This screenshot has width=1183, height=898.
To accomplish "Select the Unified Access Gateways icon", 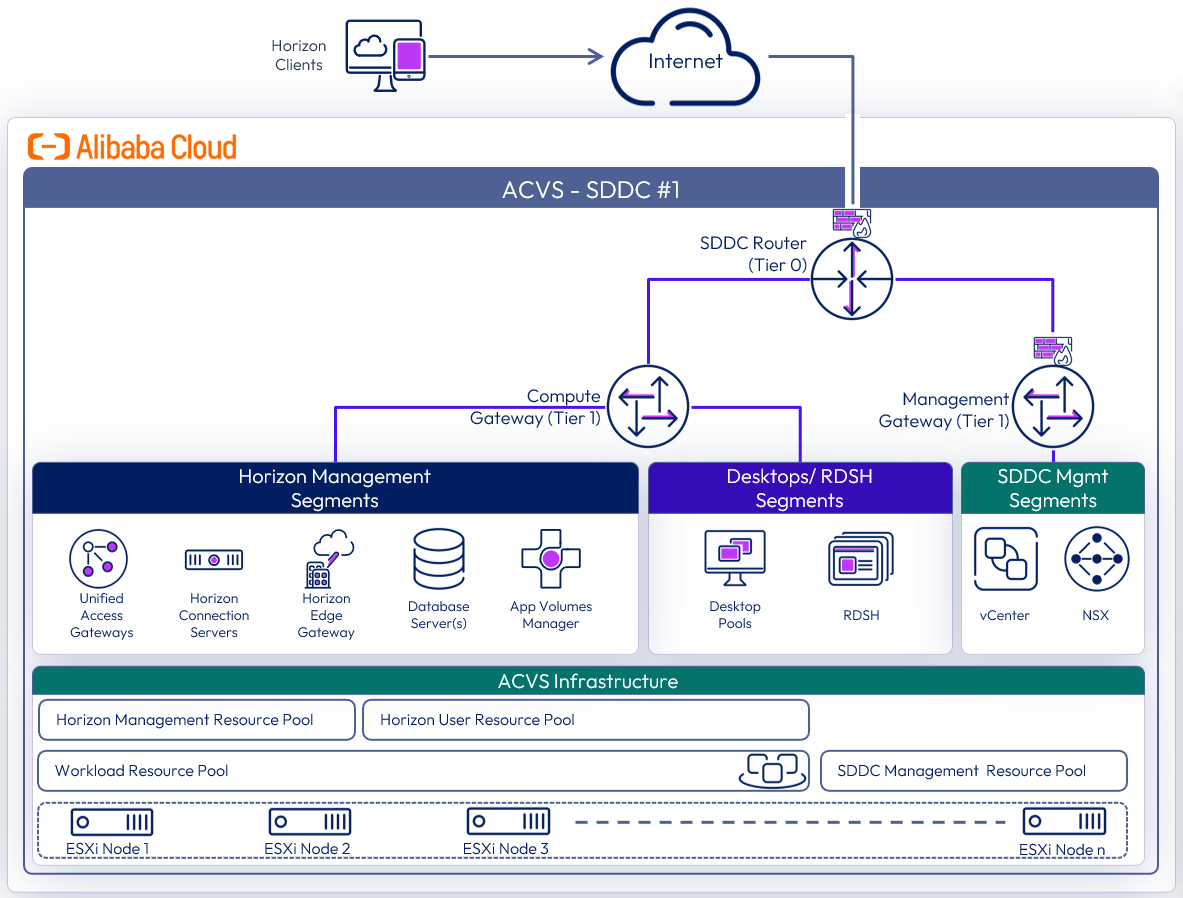I will point(100,558).
